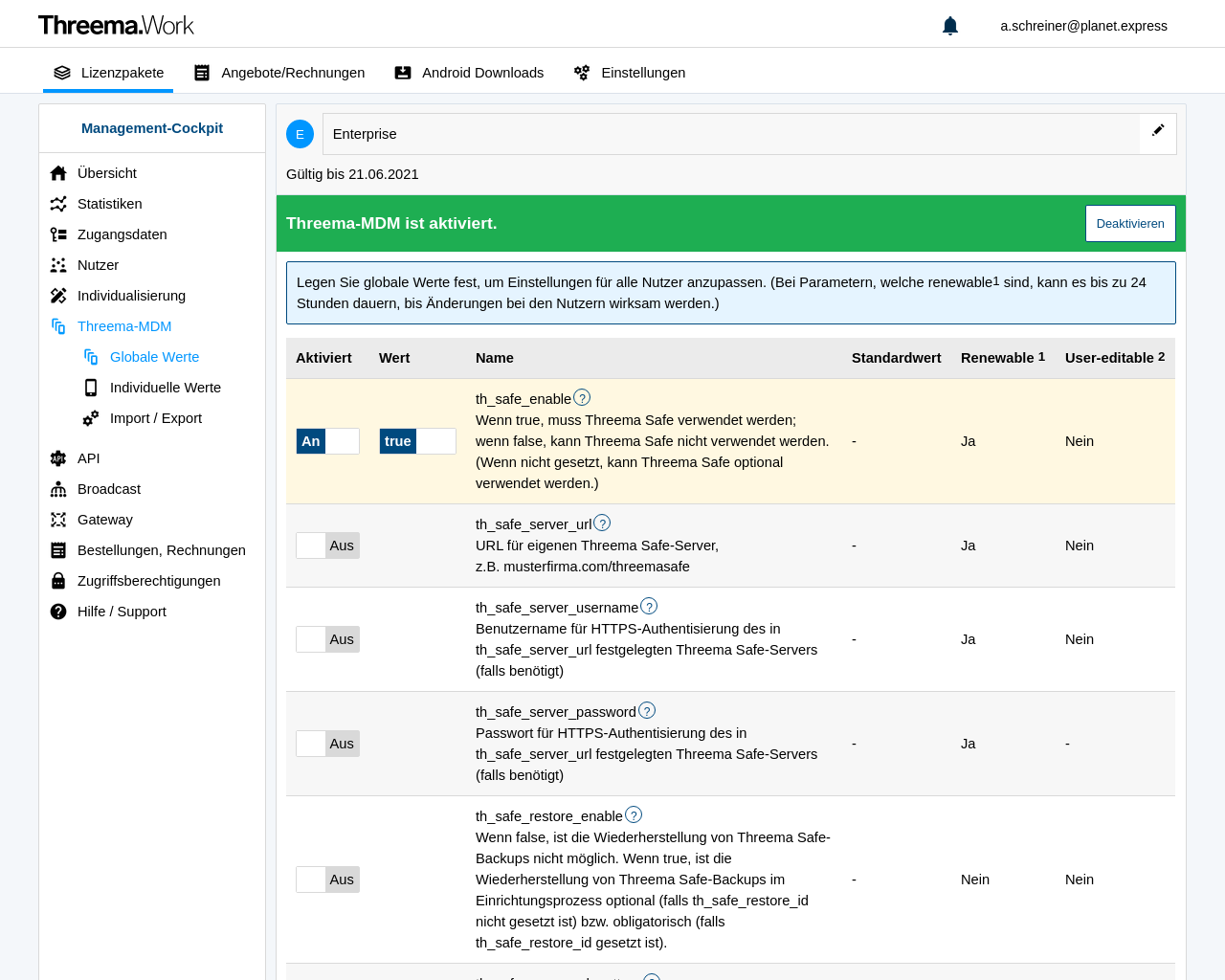The width and height of the screenshot is (1225, 980).
Task: Click the Threema.Work logo
Action: tap(116, 25)
